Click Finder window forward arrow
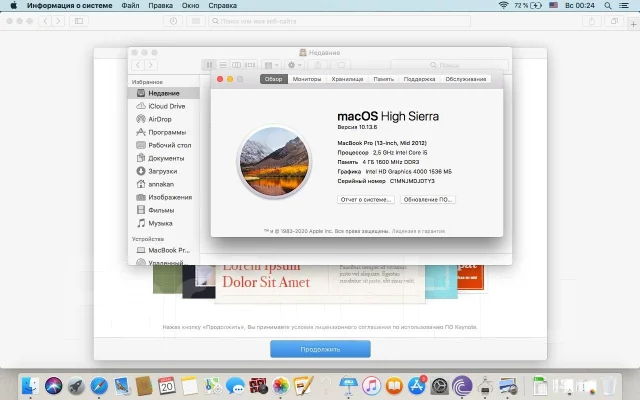 pyautogui.click(x=151, y=65)
